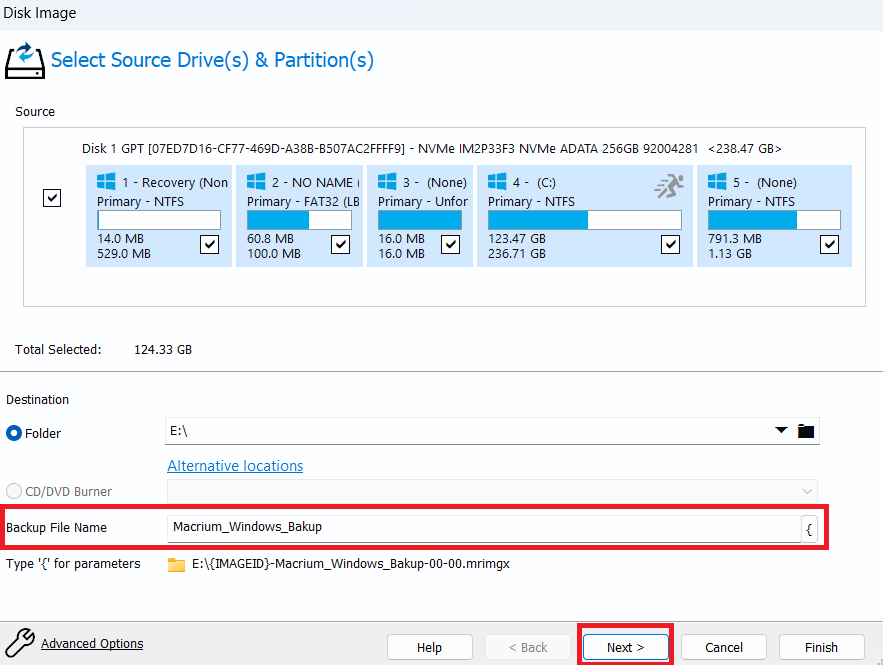Click 'Type { for parameters' hint text
The image size is (883, 665).
73,564
